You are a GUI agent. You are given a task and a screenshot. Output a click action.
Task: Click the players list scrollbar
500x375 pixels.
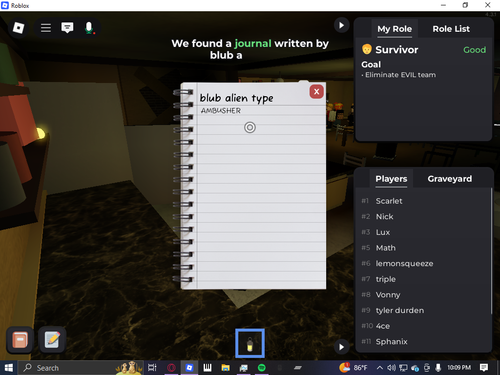click(x=491, y=251)
